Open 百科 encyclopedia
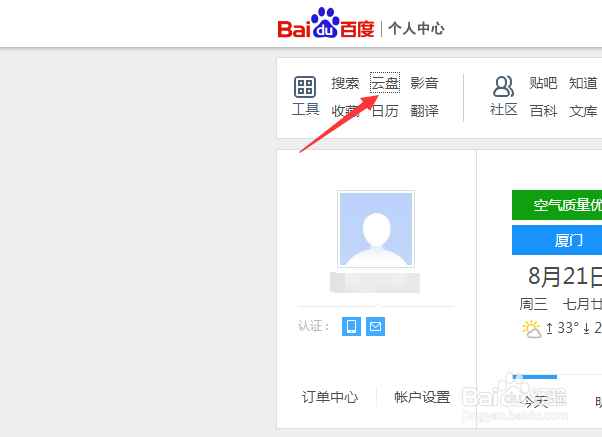Image resolution: width=602 pixels, height=437 pixels. point(543,111)
